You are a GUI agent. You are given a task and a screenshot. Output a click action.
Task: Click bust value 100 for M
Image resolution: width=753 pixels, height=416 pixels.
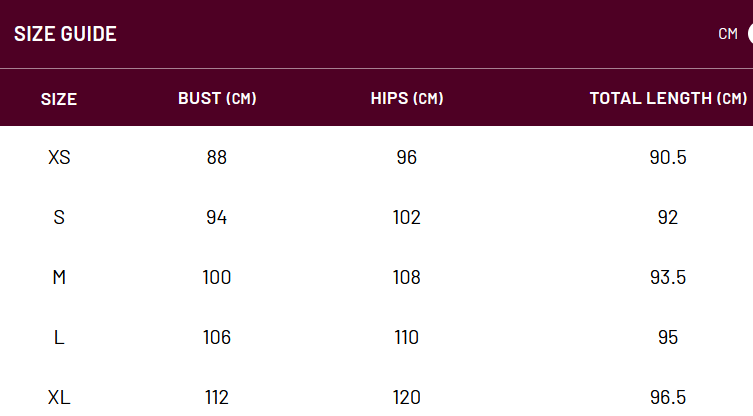[217, 277]
